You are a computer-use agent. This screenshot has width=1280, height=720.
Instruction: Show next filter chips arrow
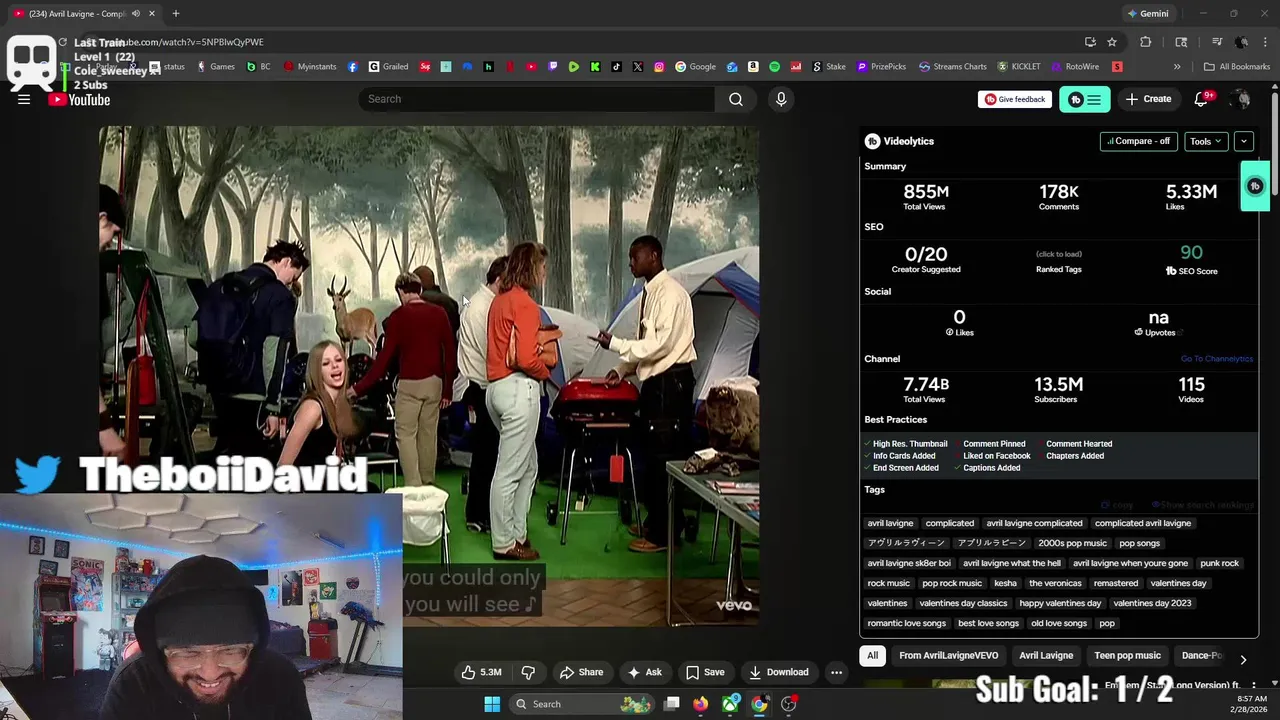1243,660
